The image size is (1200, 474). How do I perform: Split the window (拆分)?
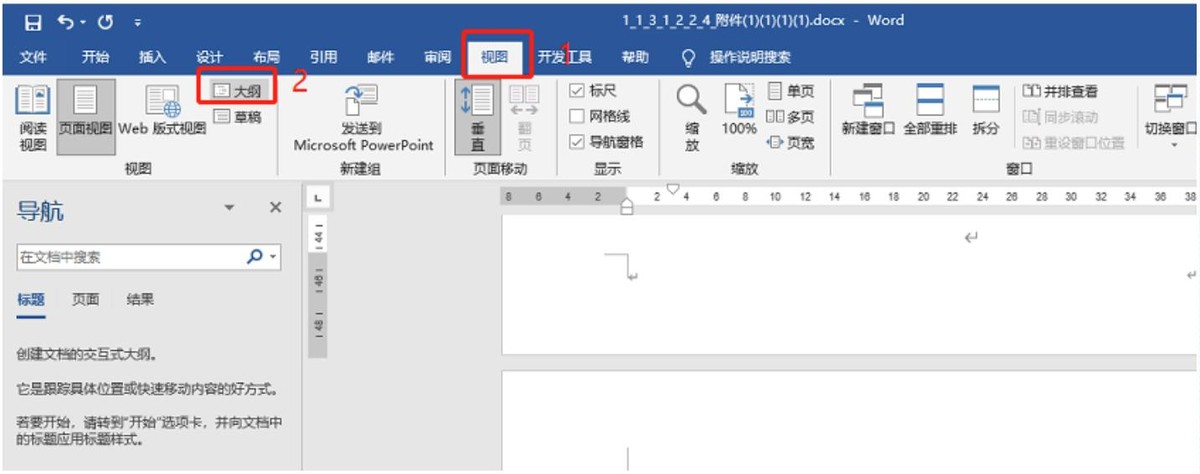click(986, 112)
